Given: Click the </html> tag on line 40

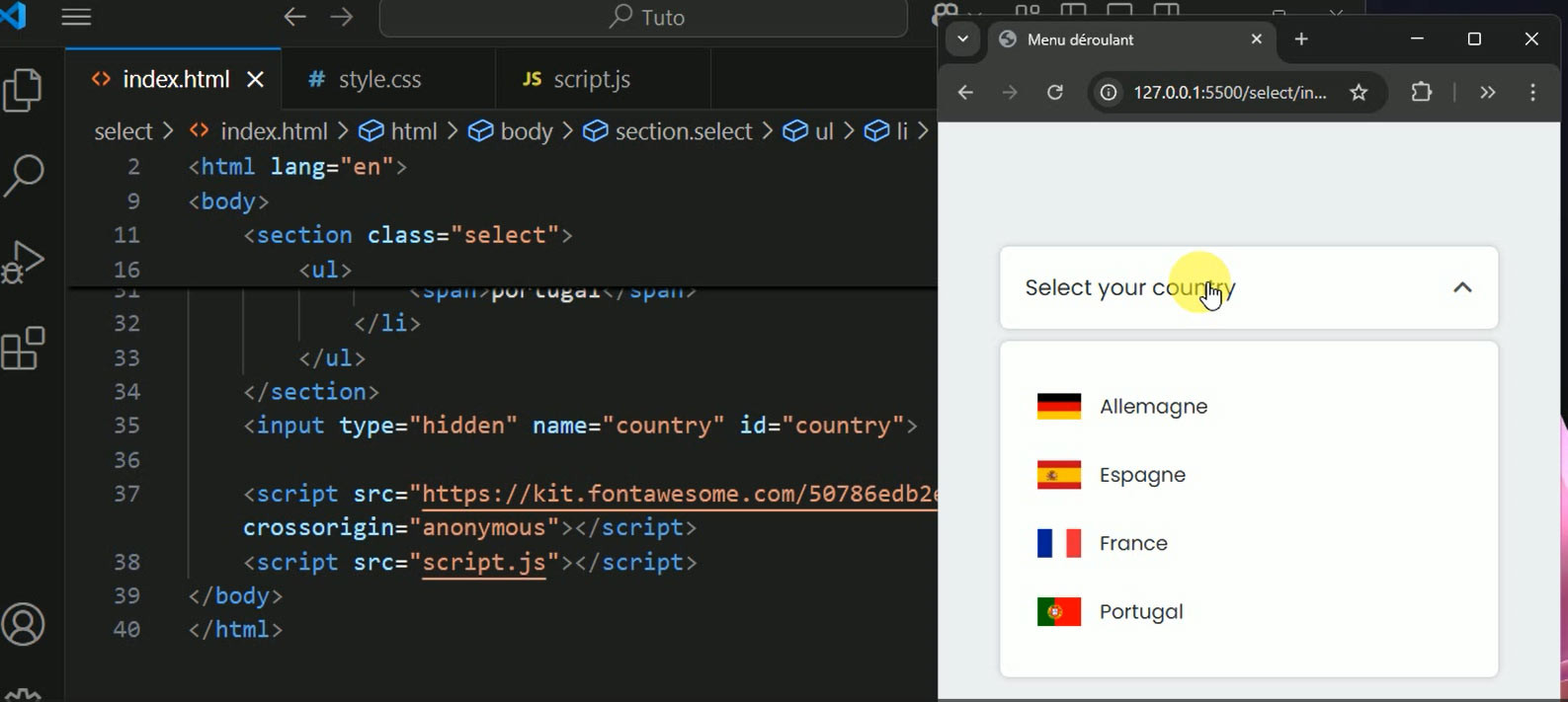Looking at the screenshot, I should pos(235,630).
